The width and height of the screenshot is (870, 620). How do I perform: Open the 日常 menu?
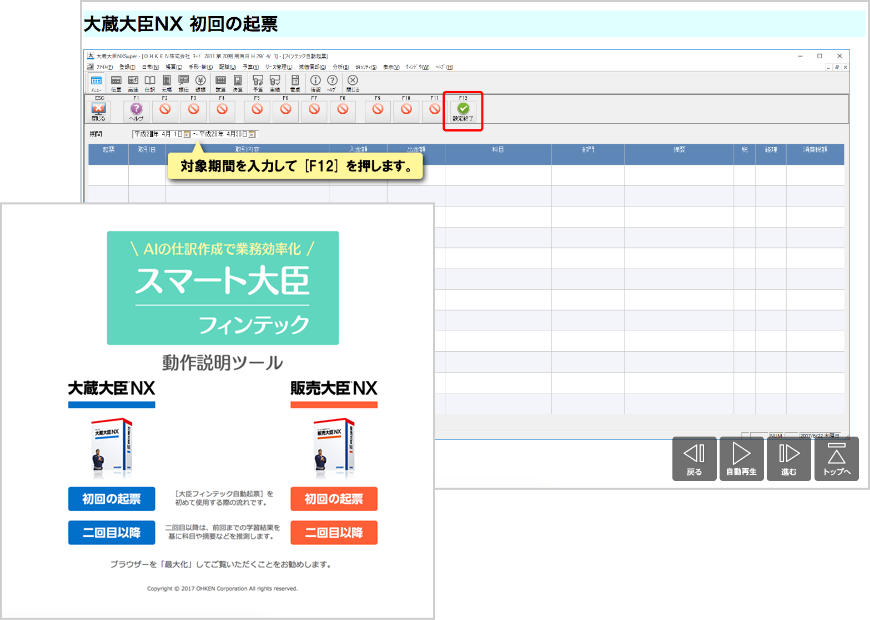point(150,67)
